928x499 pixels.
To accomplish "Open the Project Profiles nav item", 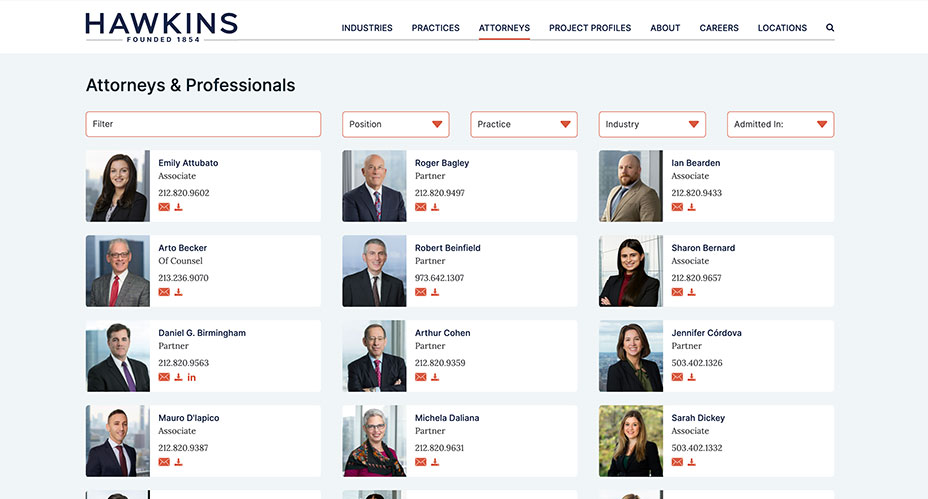I will [590, 28].
